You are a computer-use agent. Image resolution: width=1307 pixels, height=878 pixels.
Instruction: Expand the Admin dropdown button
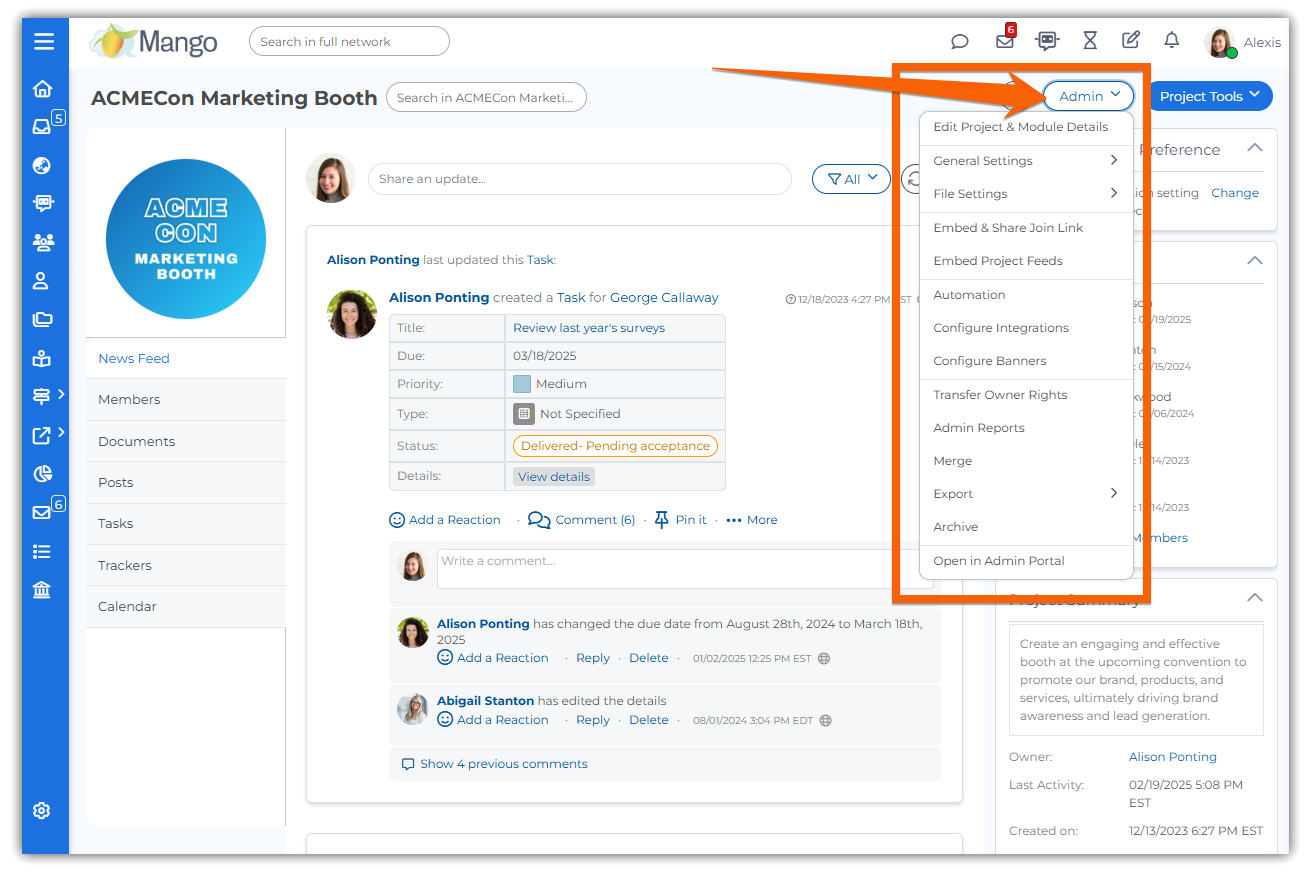(1089, 96)
